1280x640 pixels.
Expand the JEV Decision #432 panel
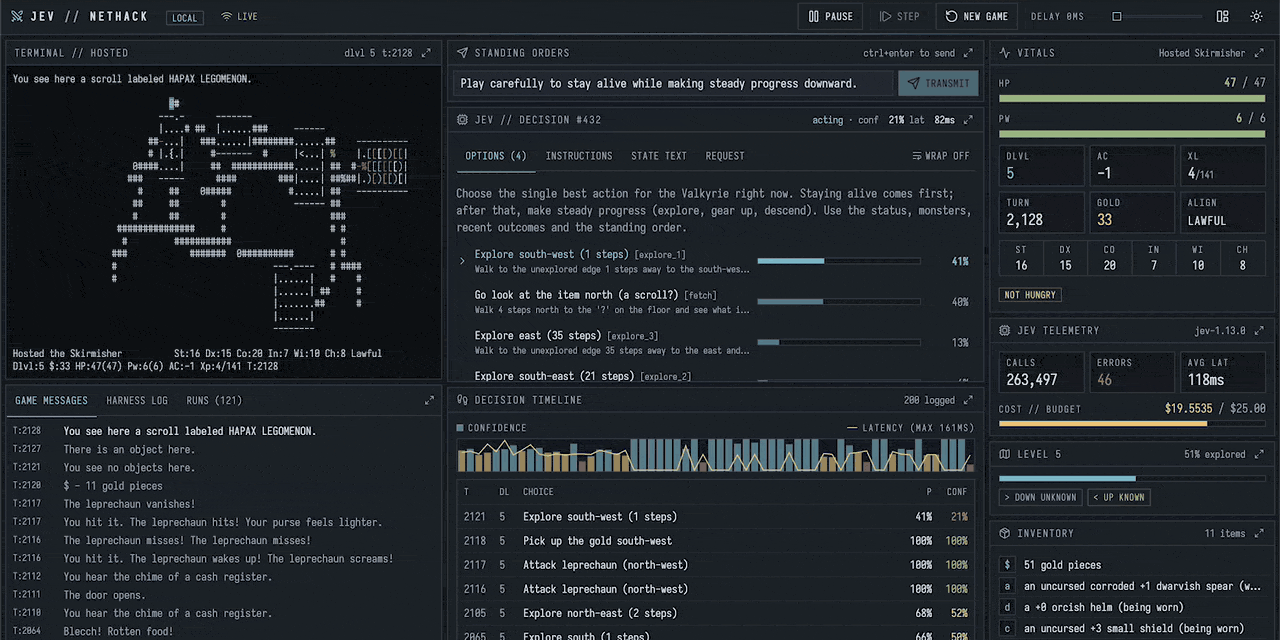(x=967, y=120)
